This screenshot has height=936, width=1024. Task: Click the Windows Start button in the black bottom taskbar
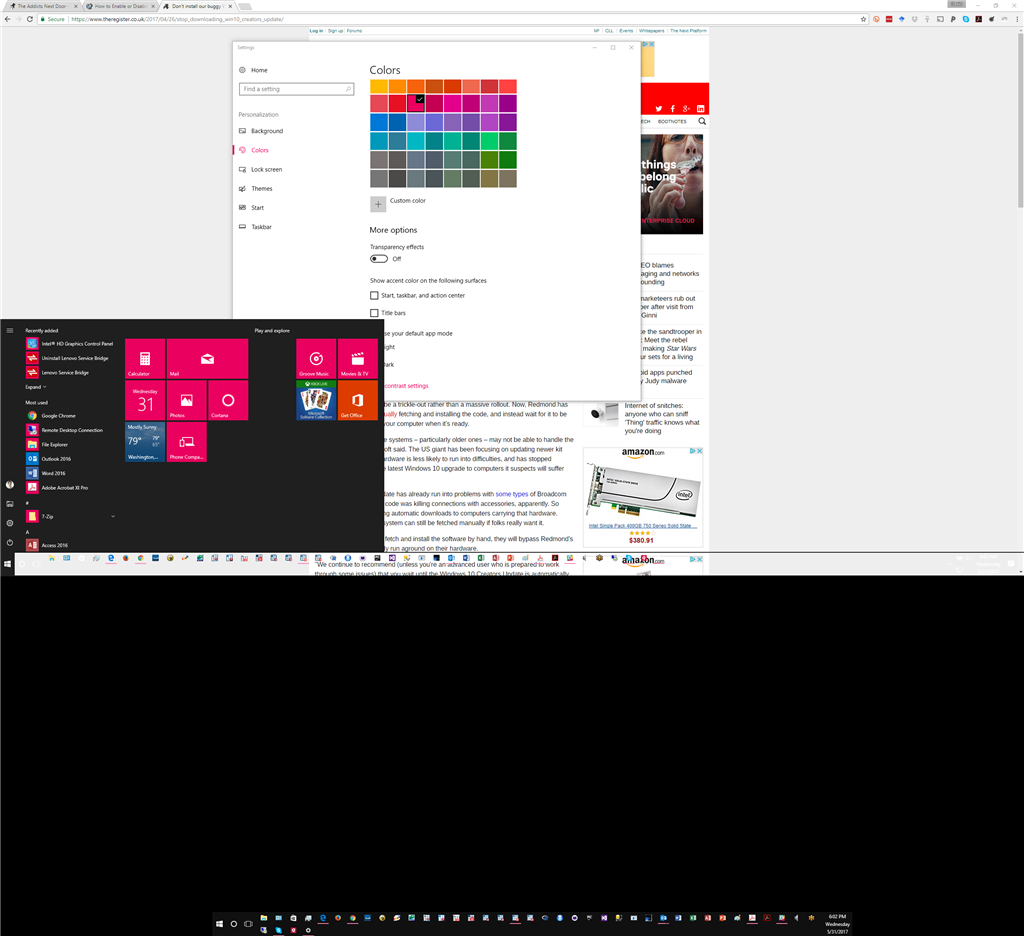click(219, 924)
